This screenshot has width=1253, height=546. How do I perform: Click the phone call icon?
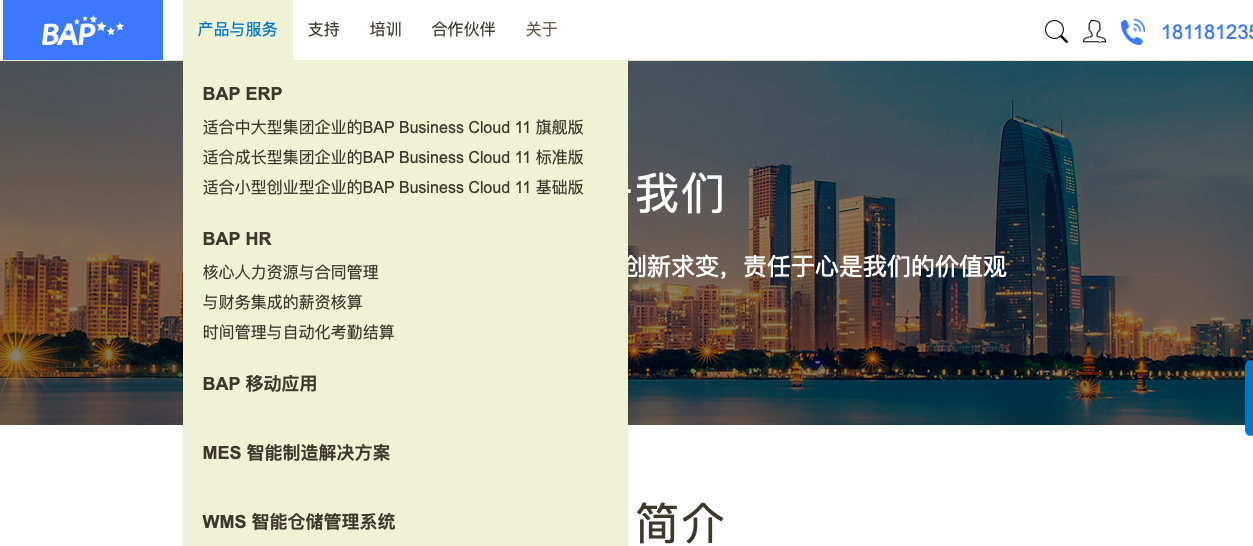1132,32
